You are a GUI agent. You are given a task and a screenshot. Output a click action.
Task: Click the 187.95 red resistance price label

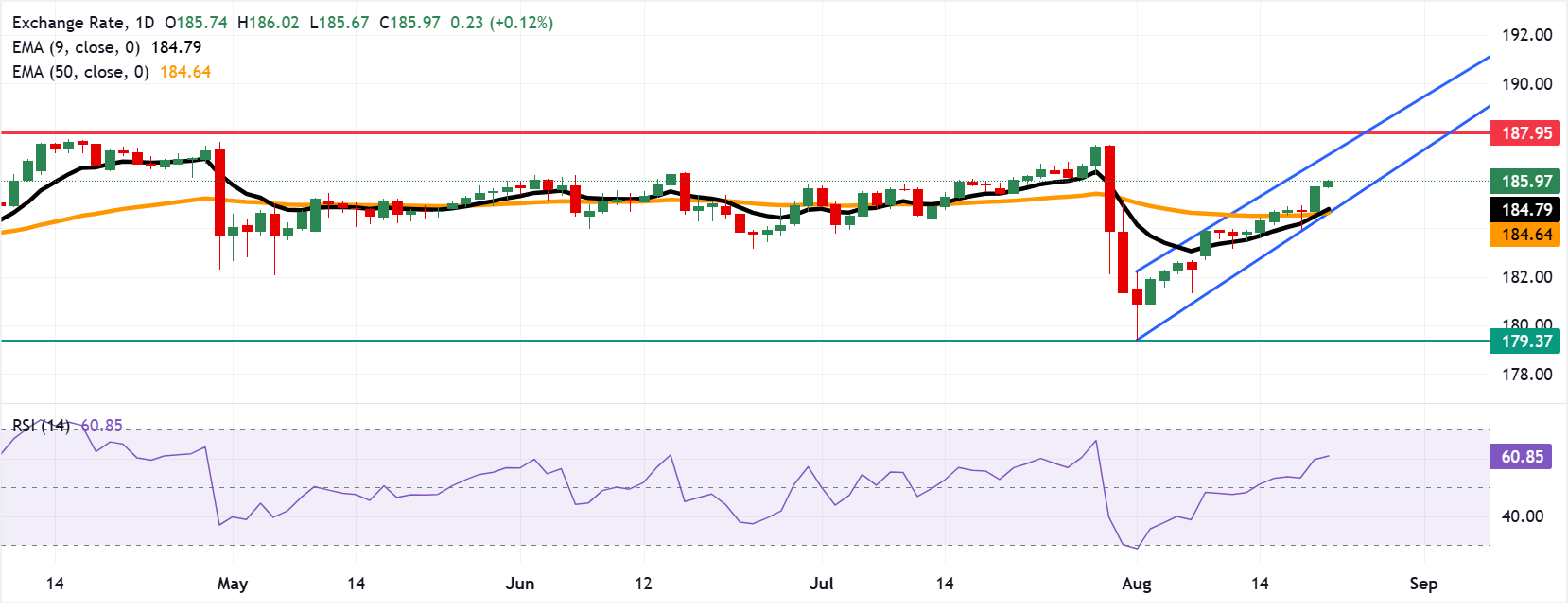point(1524,133)
